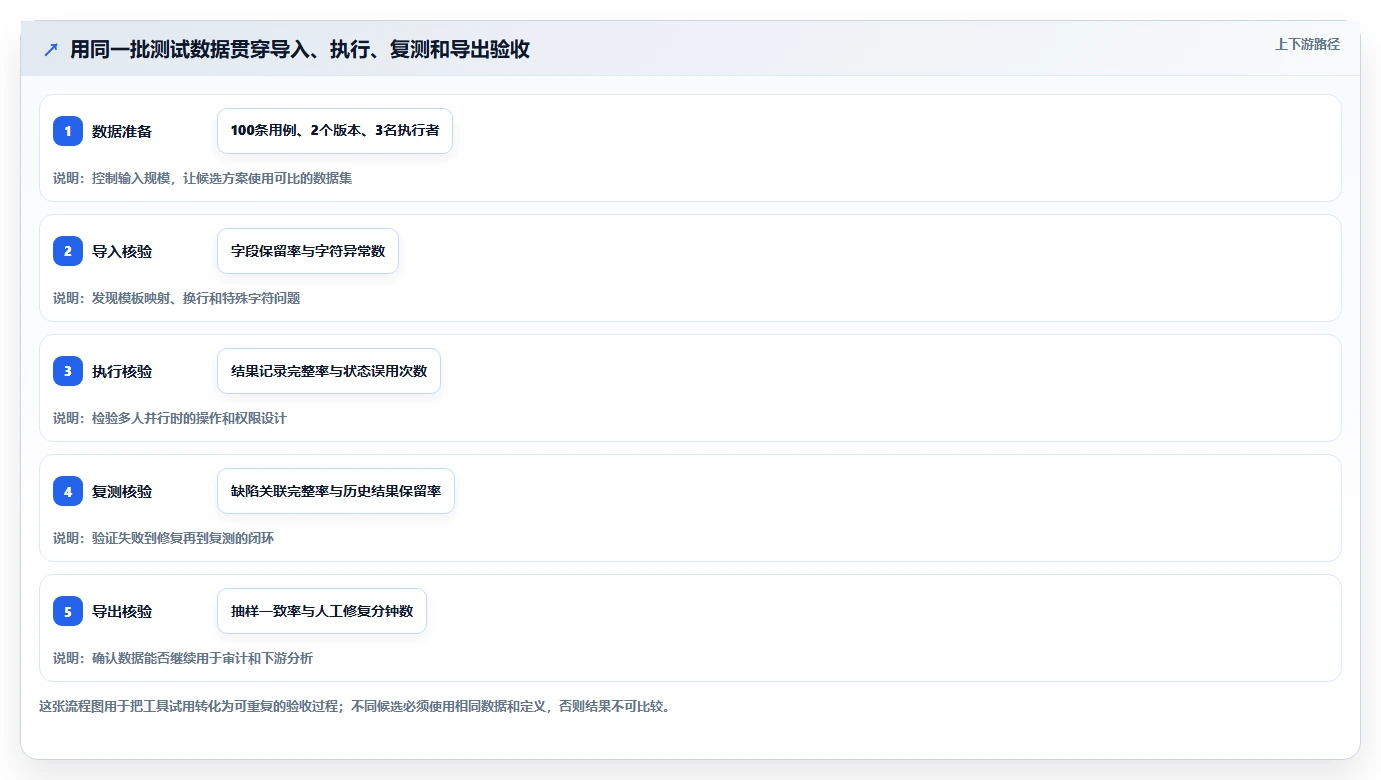This screenshot has height=780, width=1381.
Task: Click the 数据准备 step label
Action: click(122, 131)
